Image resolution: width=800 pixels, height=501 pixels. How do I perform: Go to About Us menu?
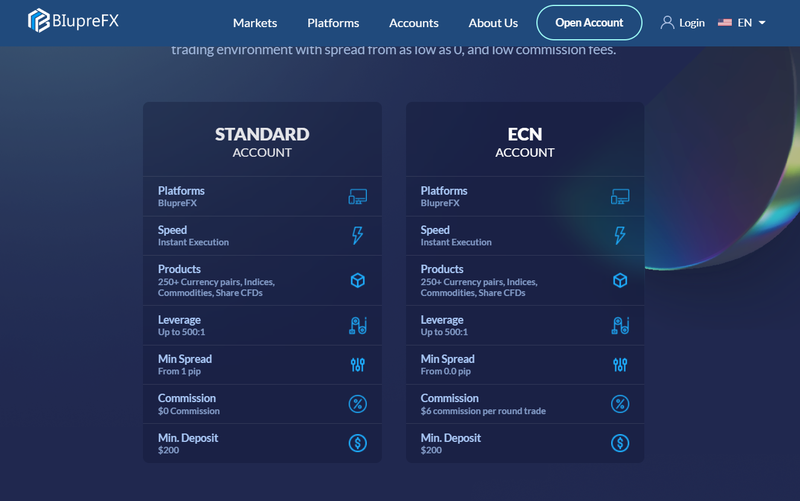[x=493, y=23]
